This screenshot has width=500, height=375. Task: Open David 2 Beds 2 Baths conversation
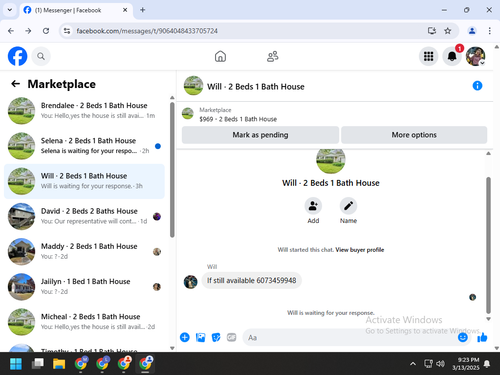click(84, 216)
